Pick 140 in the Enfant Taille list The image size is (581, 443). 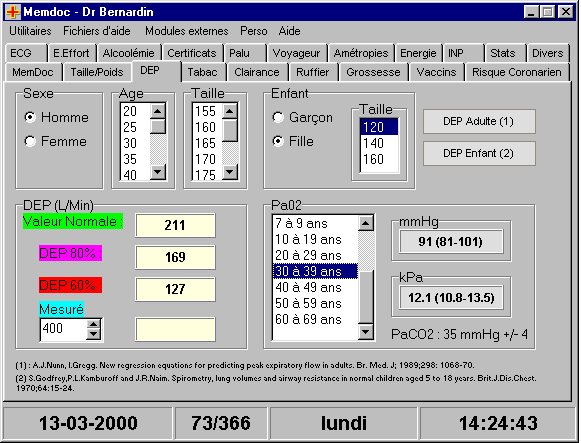coord(379,143)
